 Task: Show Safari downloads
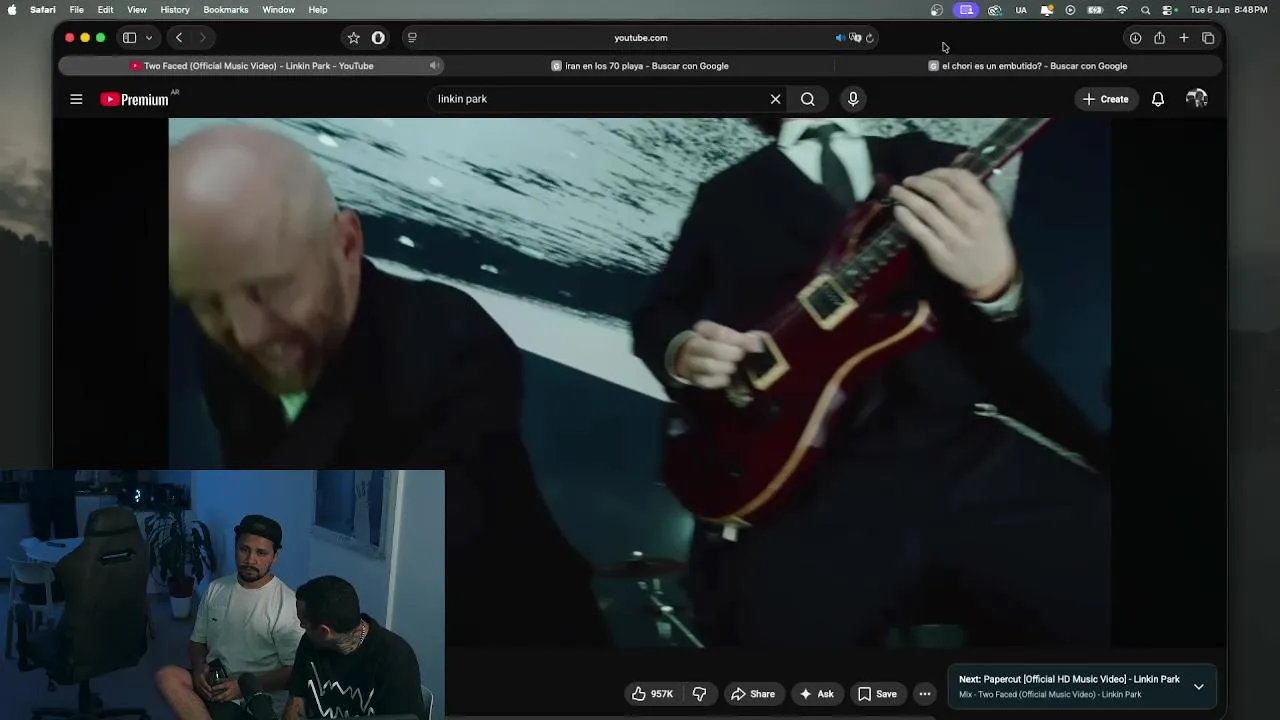pos(1135,38)
